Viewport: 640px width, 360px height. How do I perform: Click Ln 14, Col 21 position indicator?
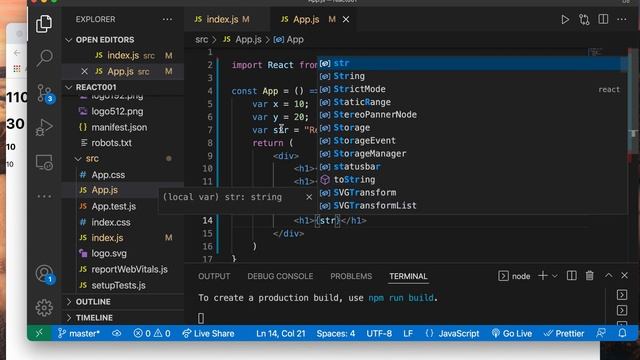tap(281, 333)
